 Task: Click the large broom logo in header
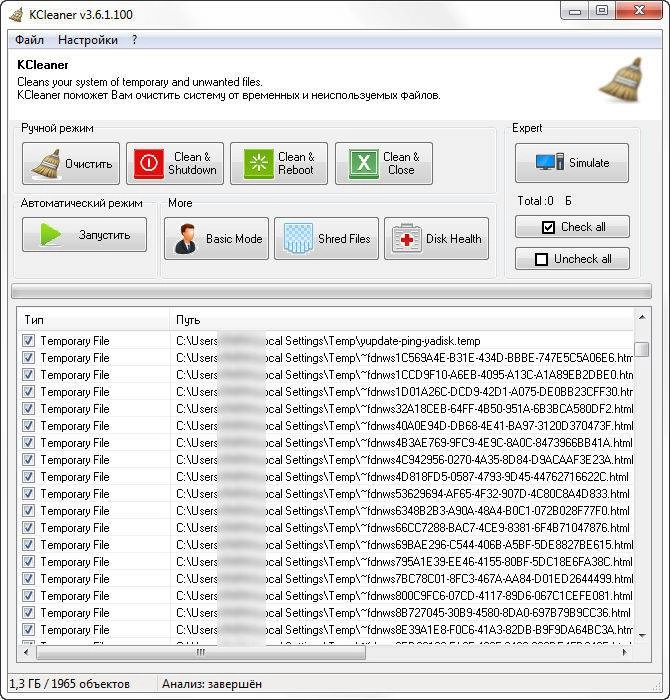pos(622,79)
